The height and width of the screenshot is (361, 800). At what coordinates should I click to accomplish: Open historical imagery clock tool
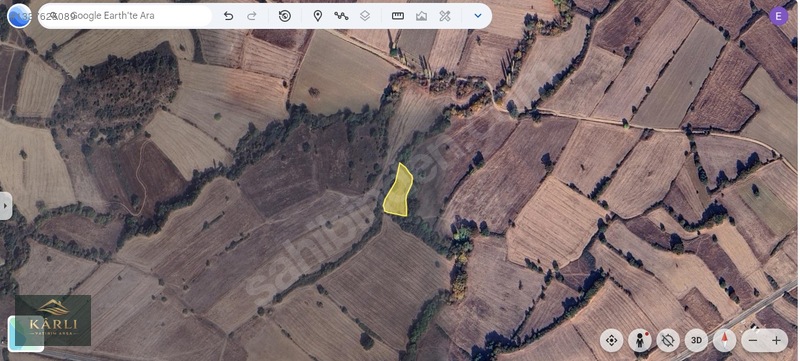[285, 16]
